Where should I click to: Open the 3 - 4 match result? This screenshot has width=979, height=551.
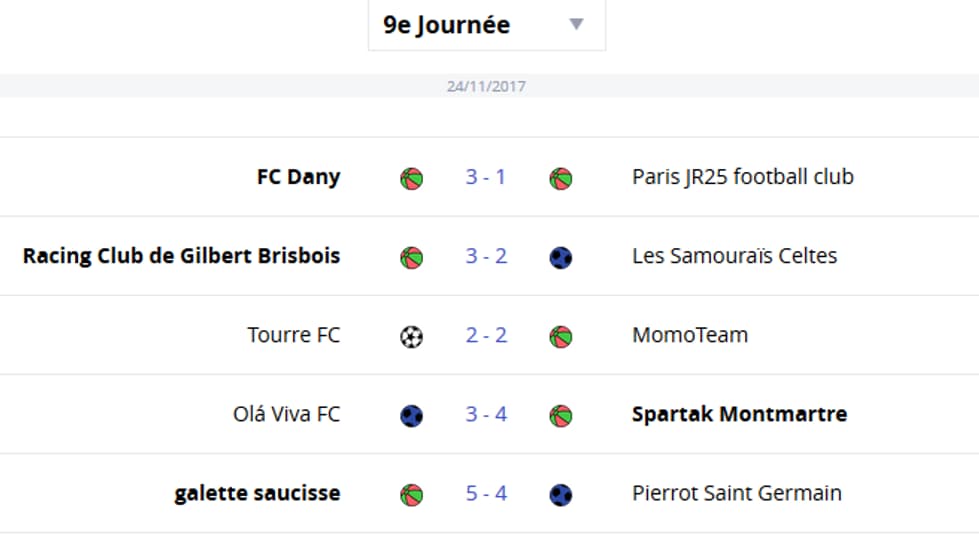tap(486, 414)
